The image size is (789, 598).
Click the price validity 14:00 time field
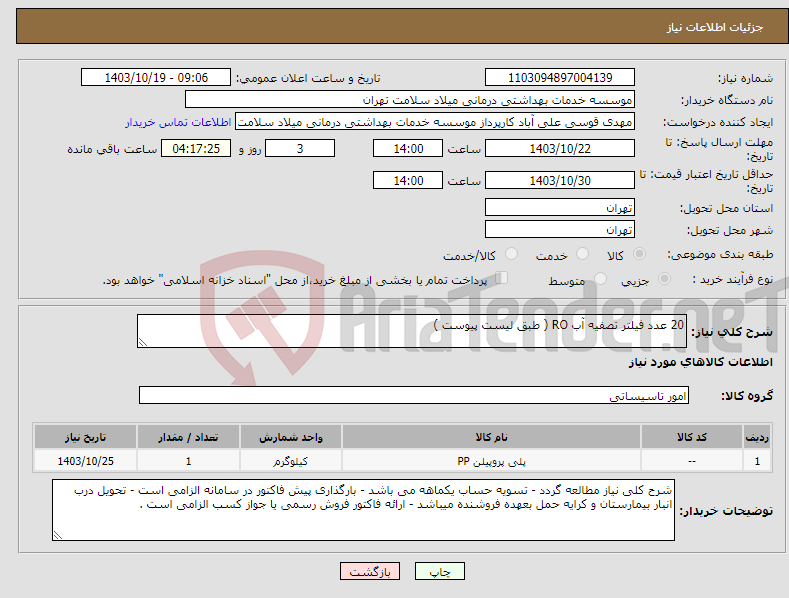(408, 180)
